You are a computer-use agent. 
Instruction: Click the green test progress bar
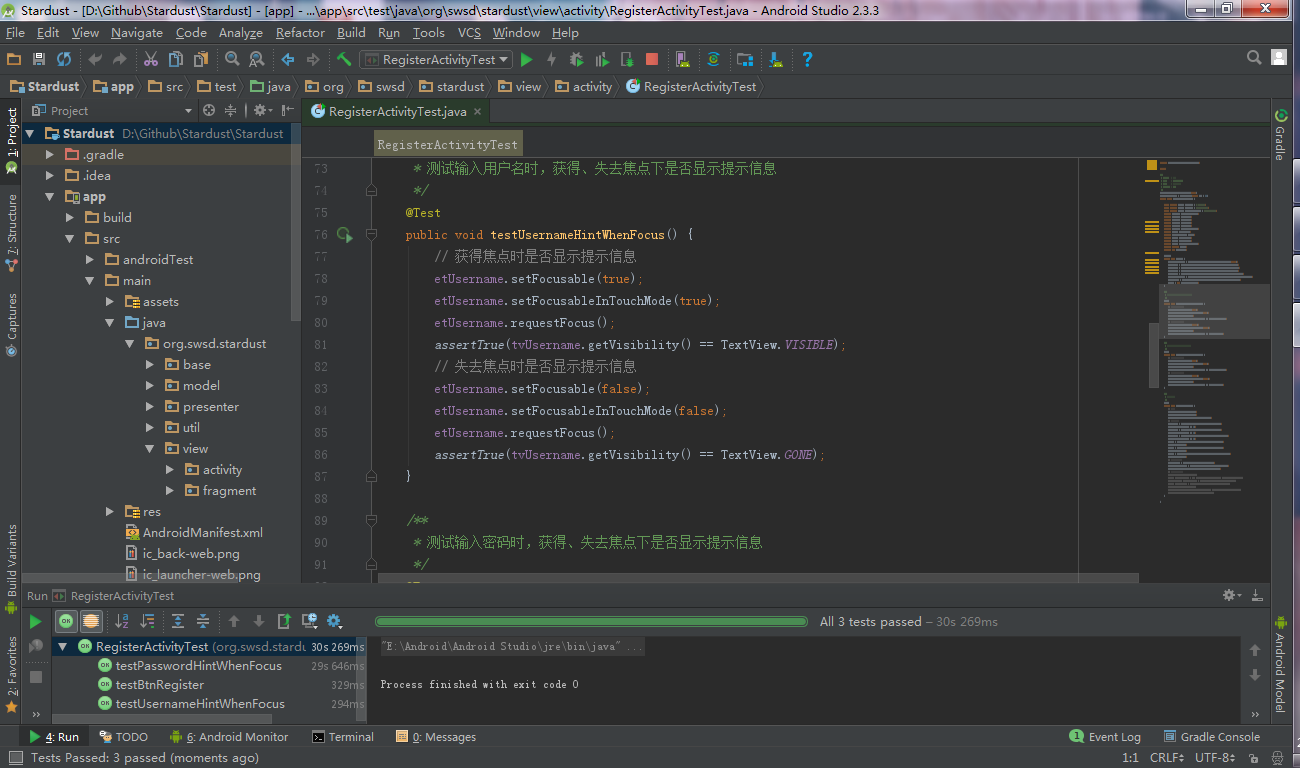(590, 622)
